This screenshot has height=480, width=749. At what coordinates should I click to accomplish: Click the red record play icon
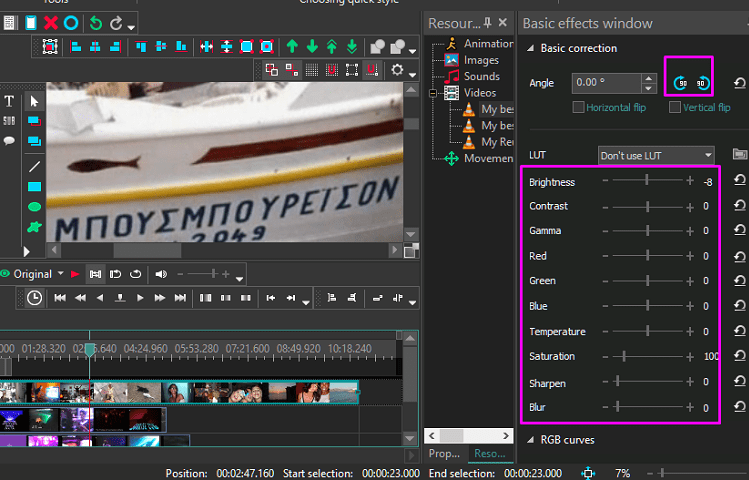tap(75, 274)
